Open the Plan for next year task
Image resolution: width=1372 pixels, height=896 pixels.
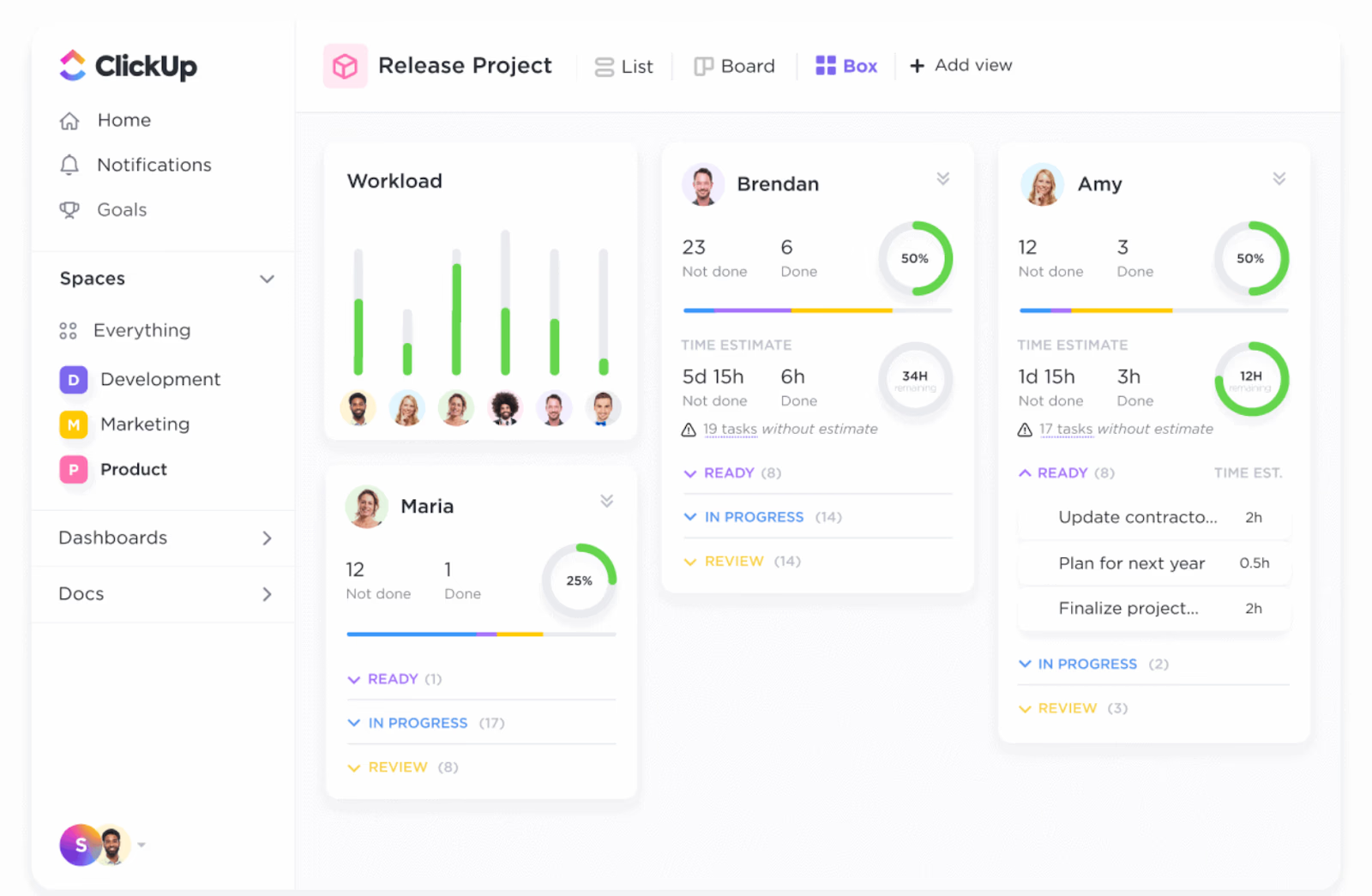point(1153,563)
